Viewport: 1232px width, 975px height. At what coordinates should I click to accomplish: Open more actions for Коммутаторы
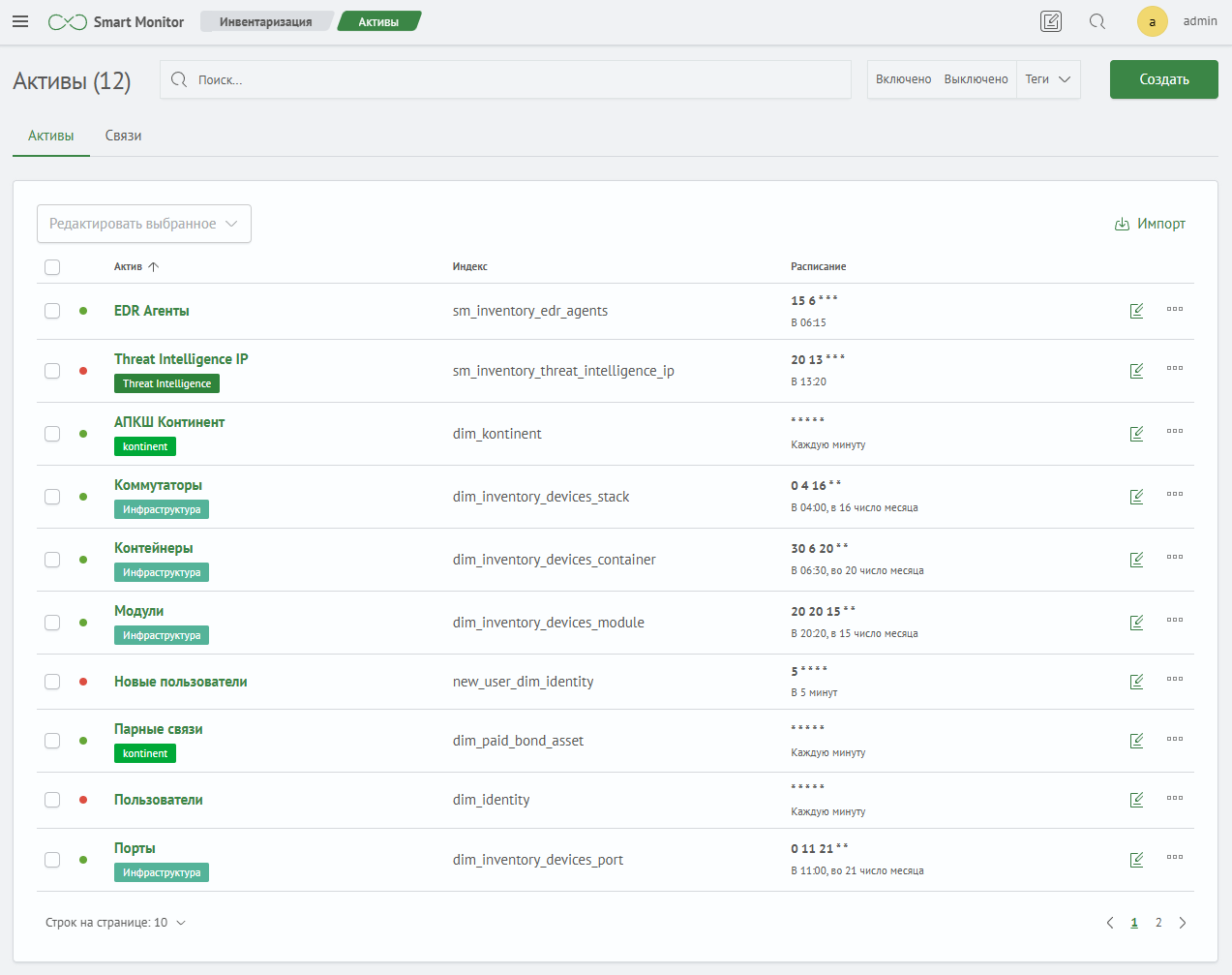tap(1175, 494)
